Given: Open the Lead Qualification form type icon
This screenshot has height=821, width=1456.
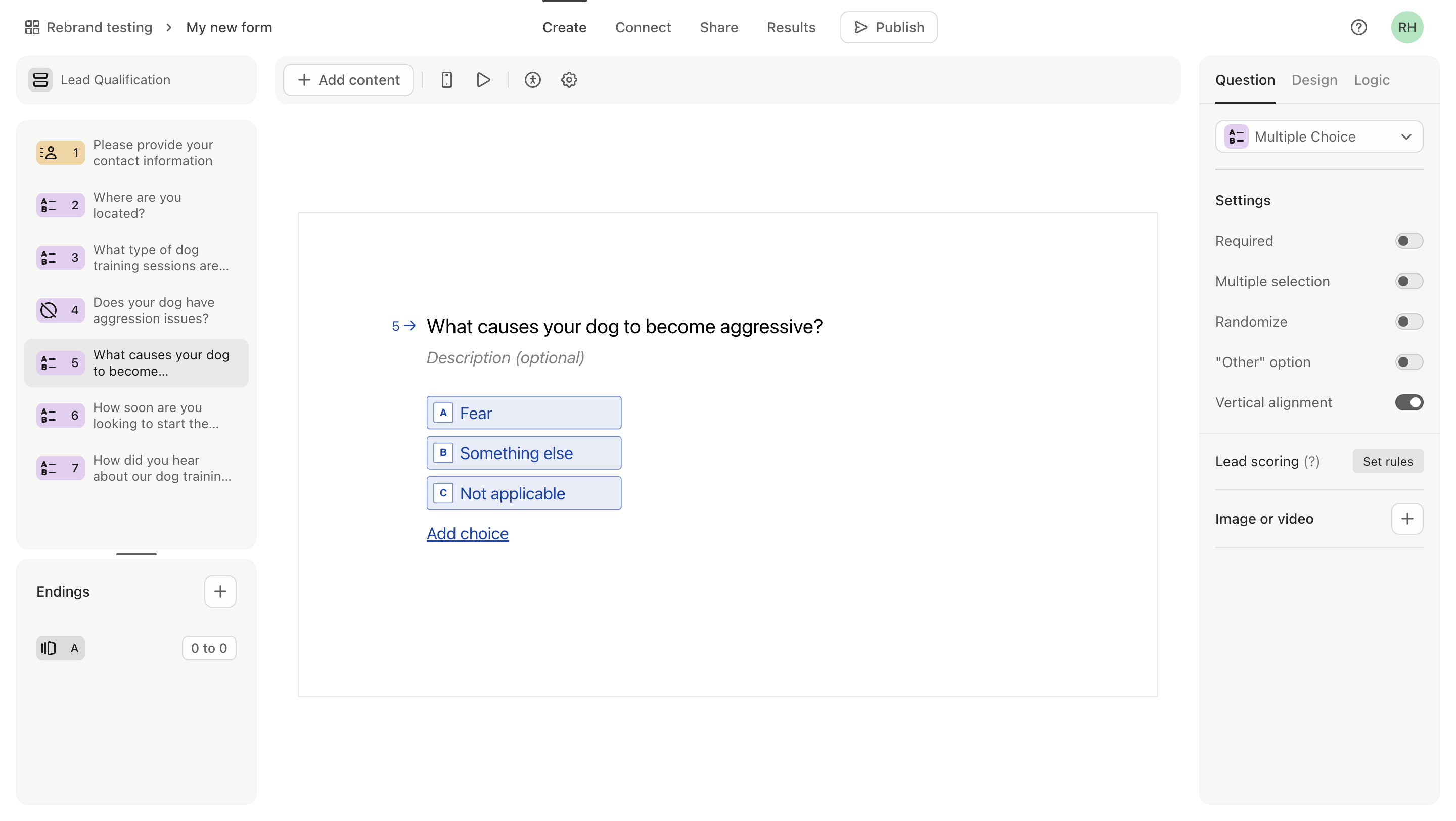Looking at the screenshot, I should pyautogui.click(x=40, y=80).
